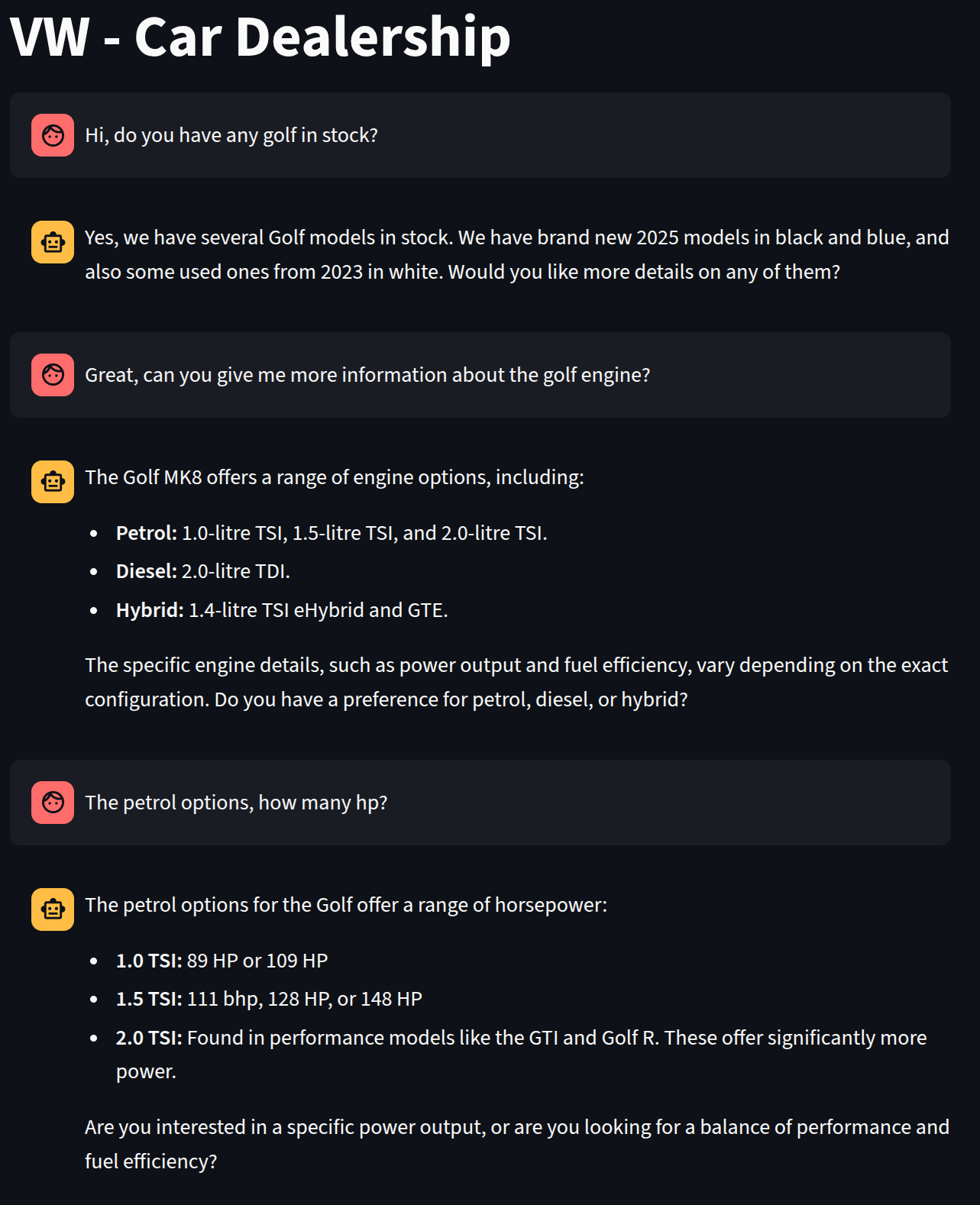This screenshot has height=1205, width=980.
Task: Click the message 'The petrol options, how many hp?'
Action: pyautogui.click(x=236, y=803)
